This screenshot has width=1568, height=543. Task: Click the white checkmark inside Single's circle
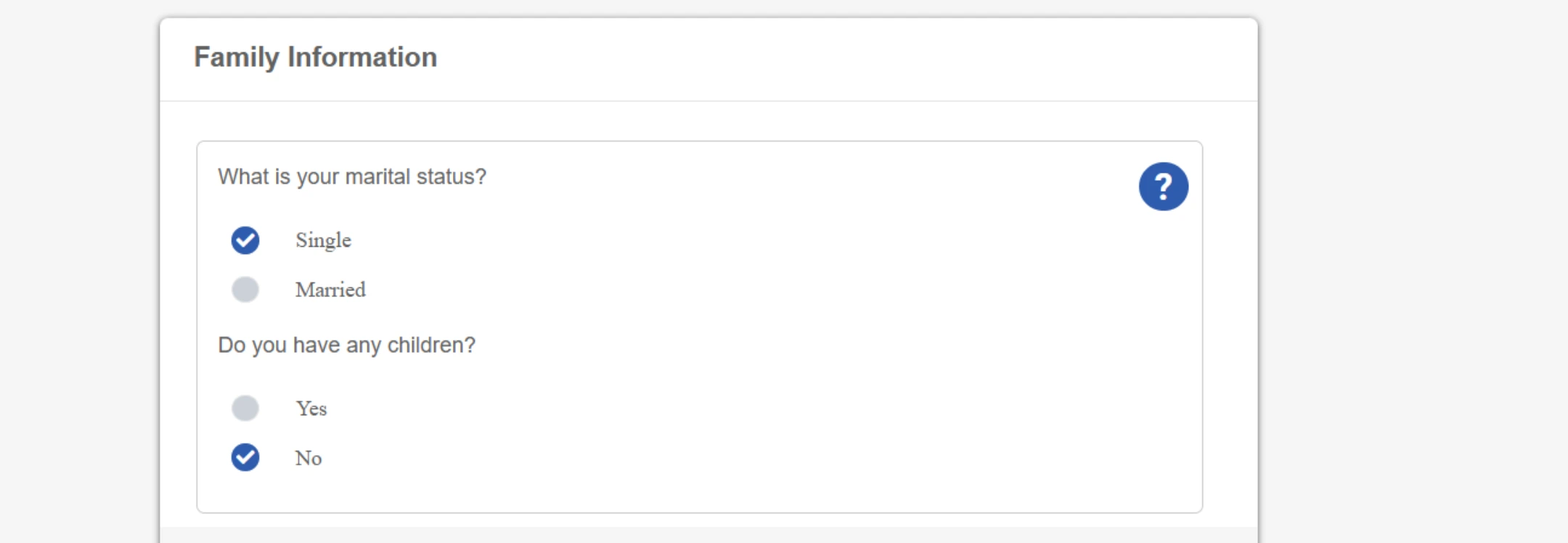(245, 240)
